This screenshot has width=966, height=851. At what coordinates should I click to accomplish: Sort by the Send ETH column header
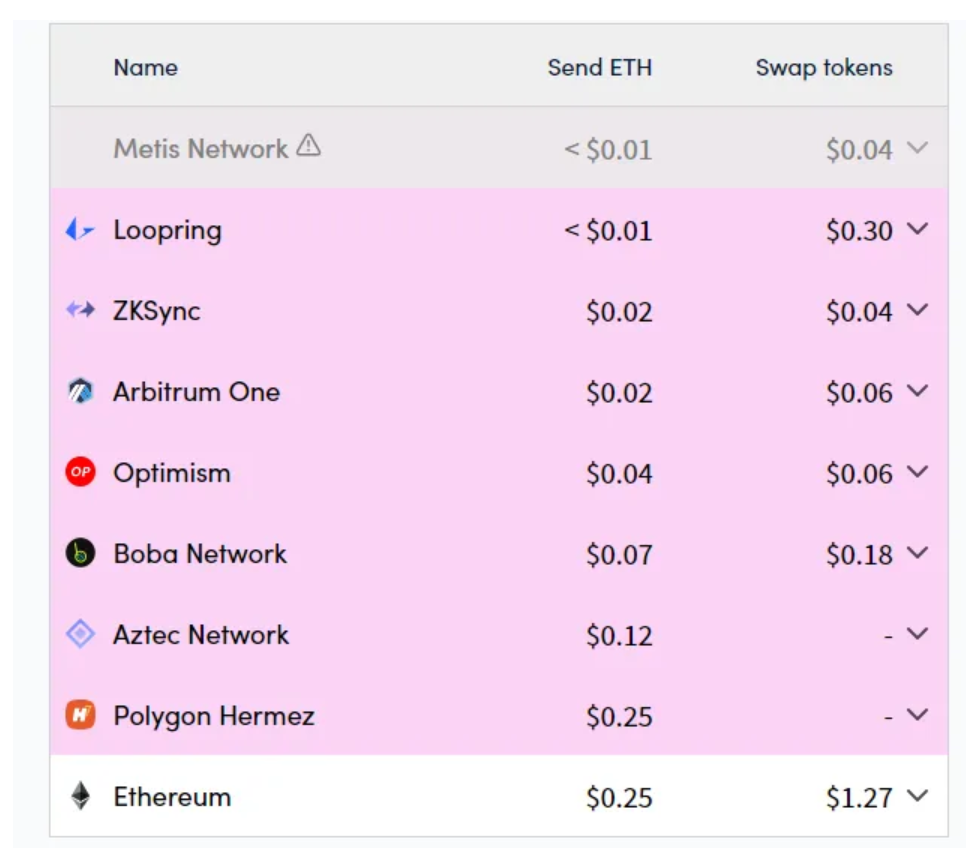(599, 68)
